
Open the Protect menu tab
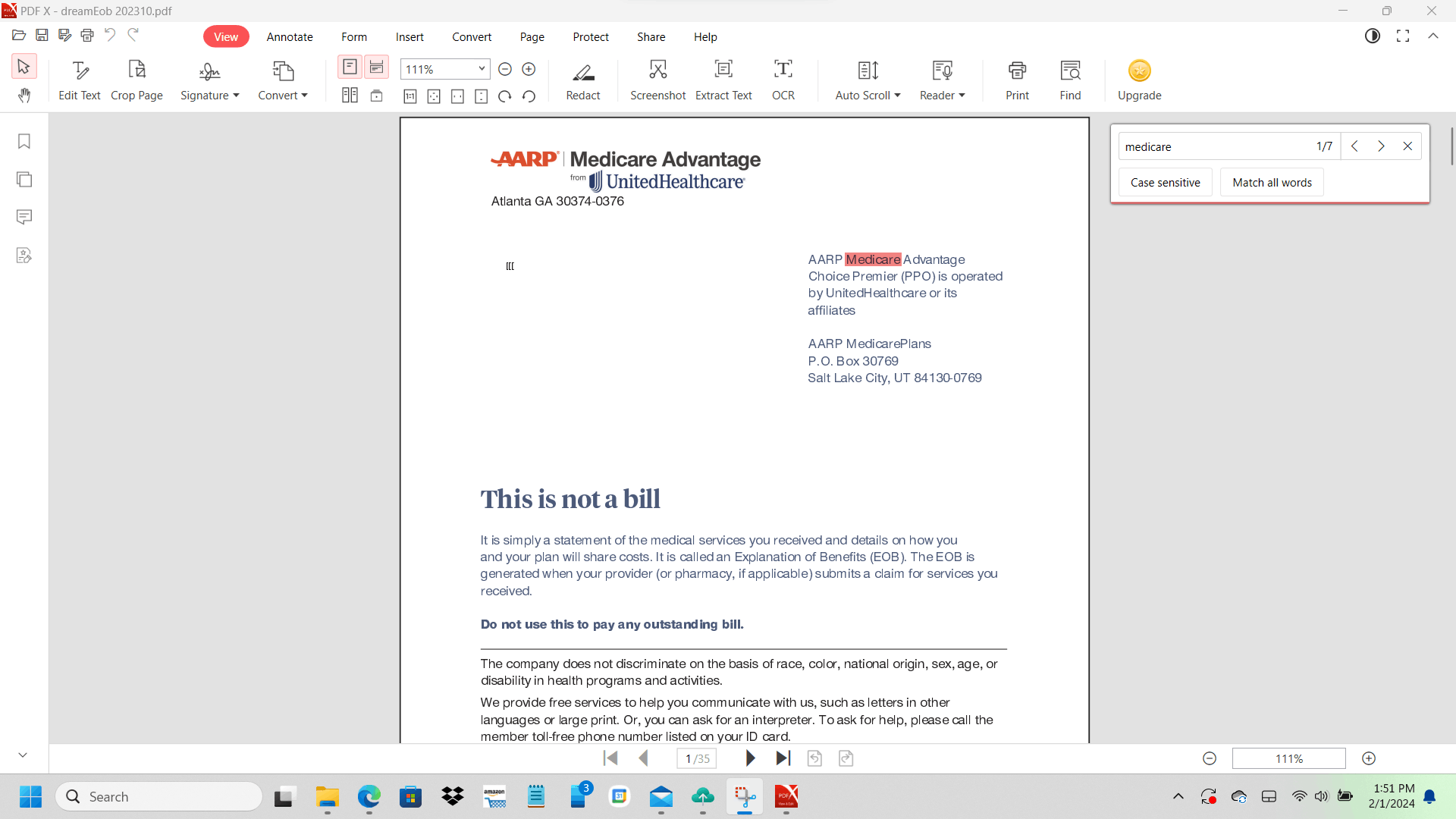pyautogui.click(x=590, y=37)
